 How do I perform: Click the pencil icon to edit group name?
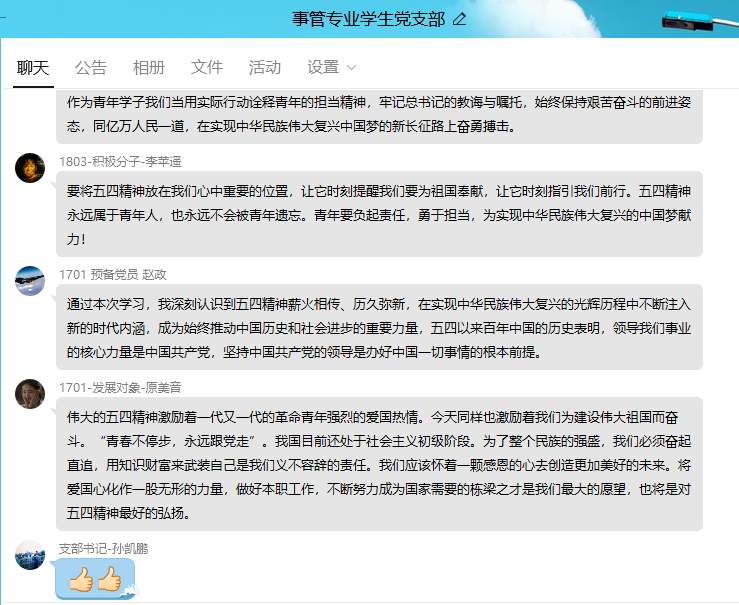(459, 19)
